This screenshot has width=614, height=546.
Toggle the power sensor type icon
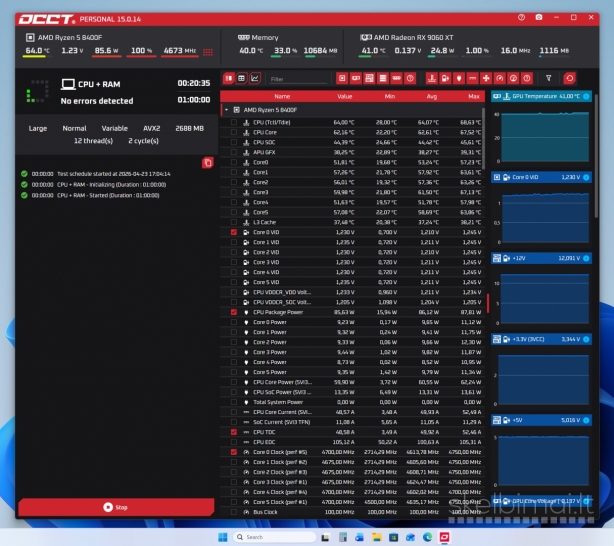(x=459, y=78)
